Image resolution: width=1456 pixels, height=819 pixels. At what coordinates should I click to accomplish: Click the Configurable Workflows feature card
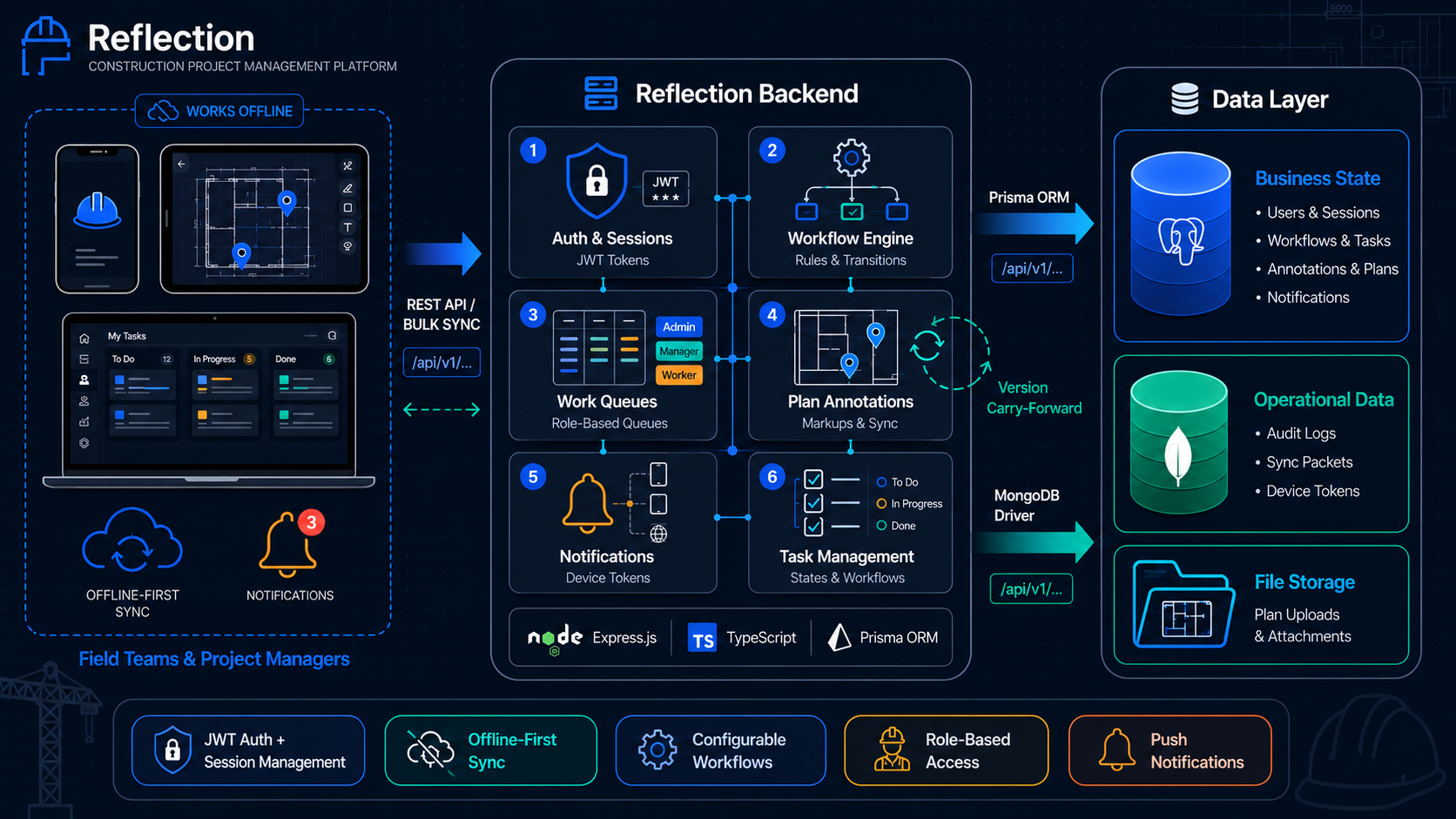tap(720, 750)
